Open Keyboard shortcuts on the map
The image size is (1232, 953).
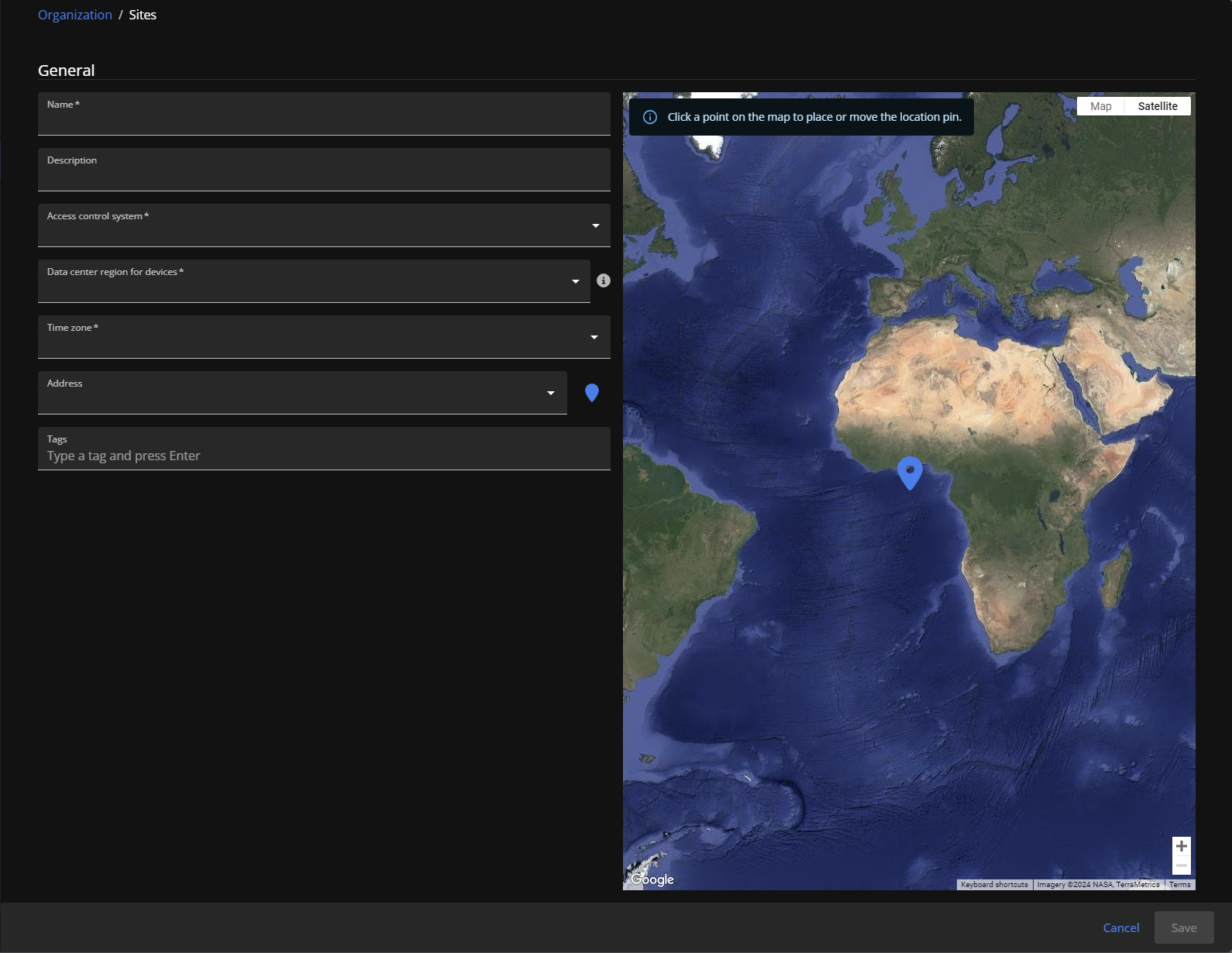point(994,885)
